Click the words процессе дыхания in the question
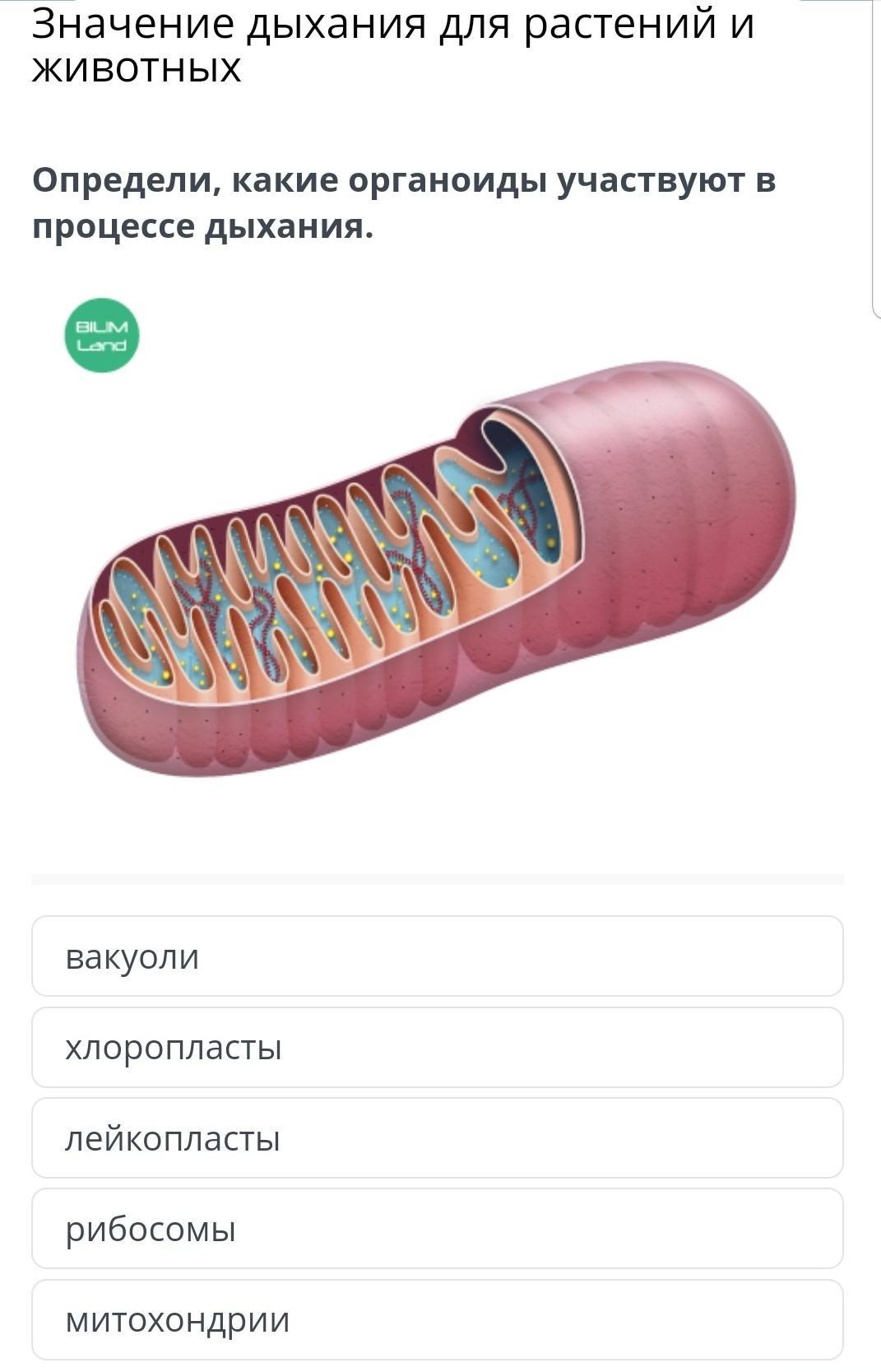The width and height of the screenshot is (881, 1372). point(202,226)
